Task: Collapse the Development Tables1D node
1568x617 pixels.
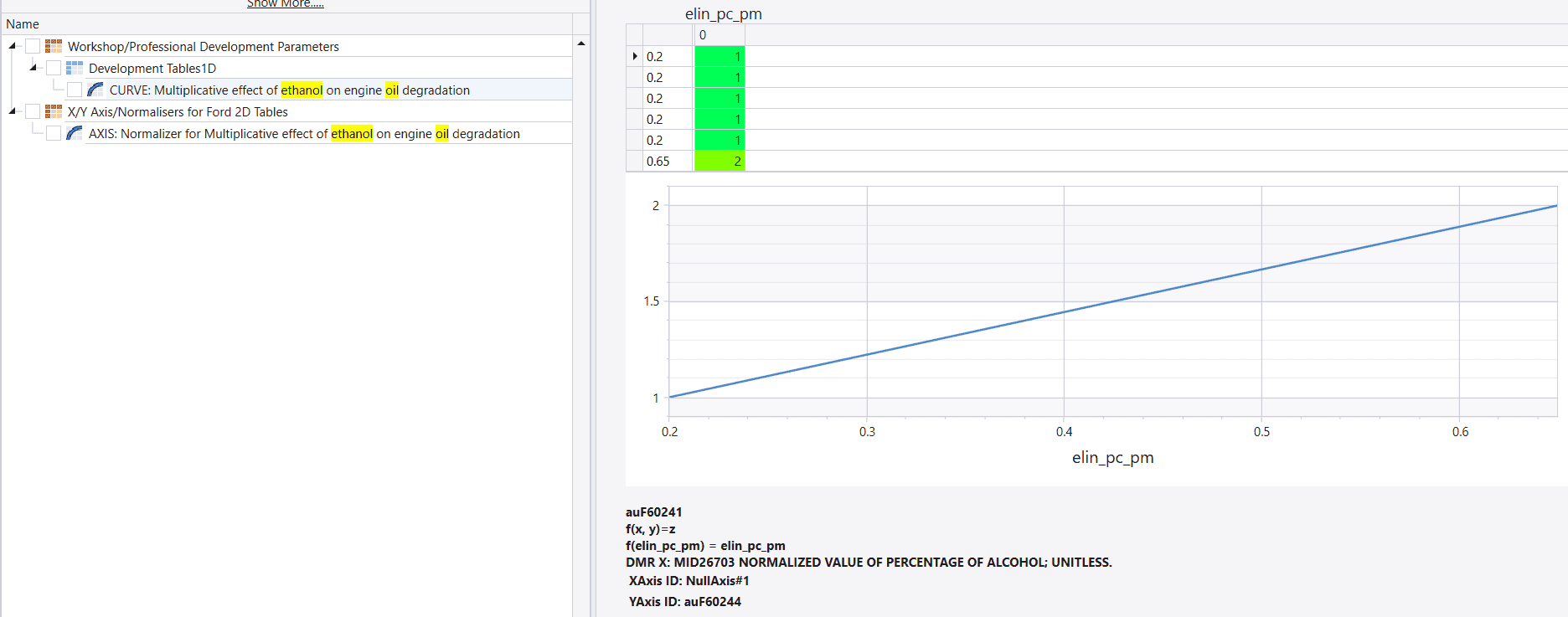Action: click(x=34, y=67)
